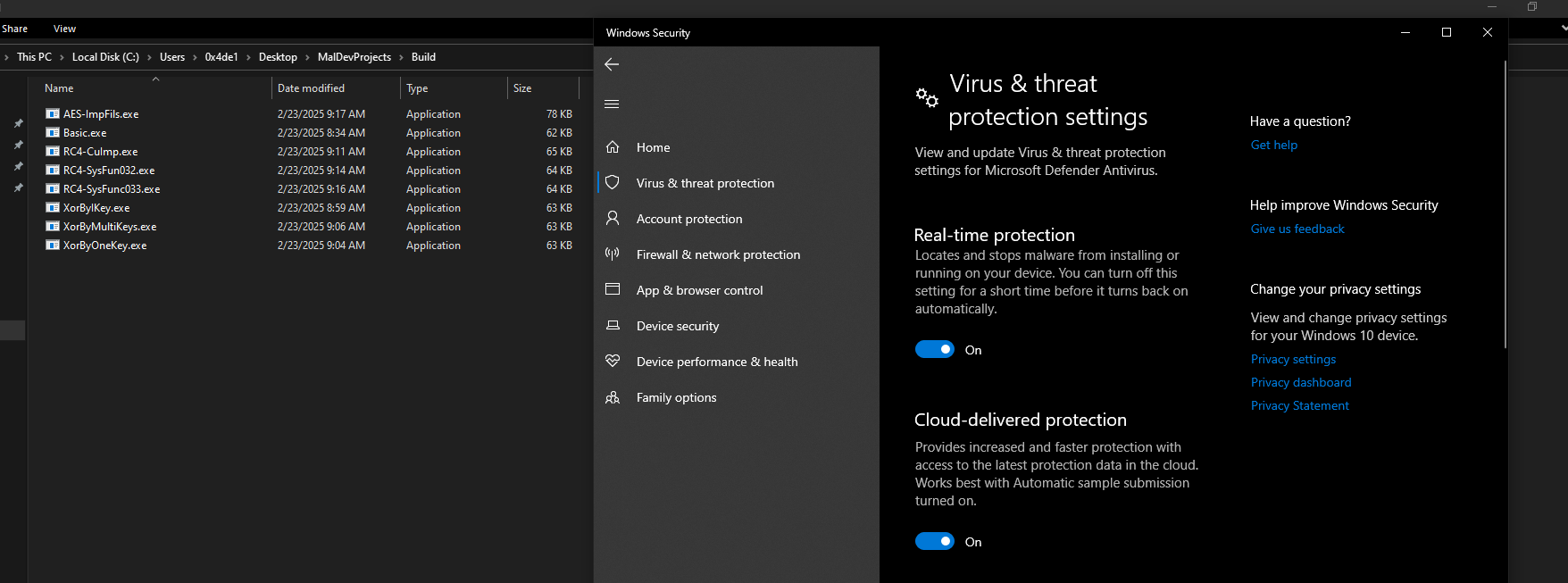Navigate to MalDevProjects in the breadcrumb path

click(354, 57)
